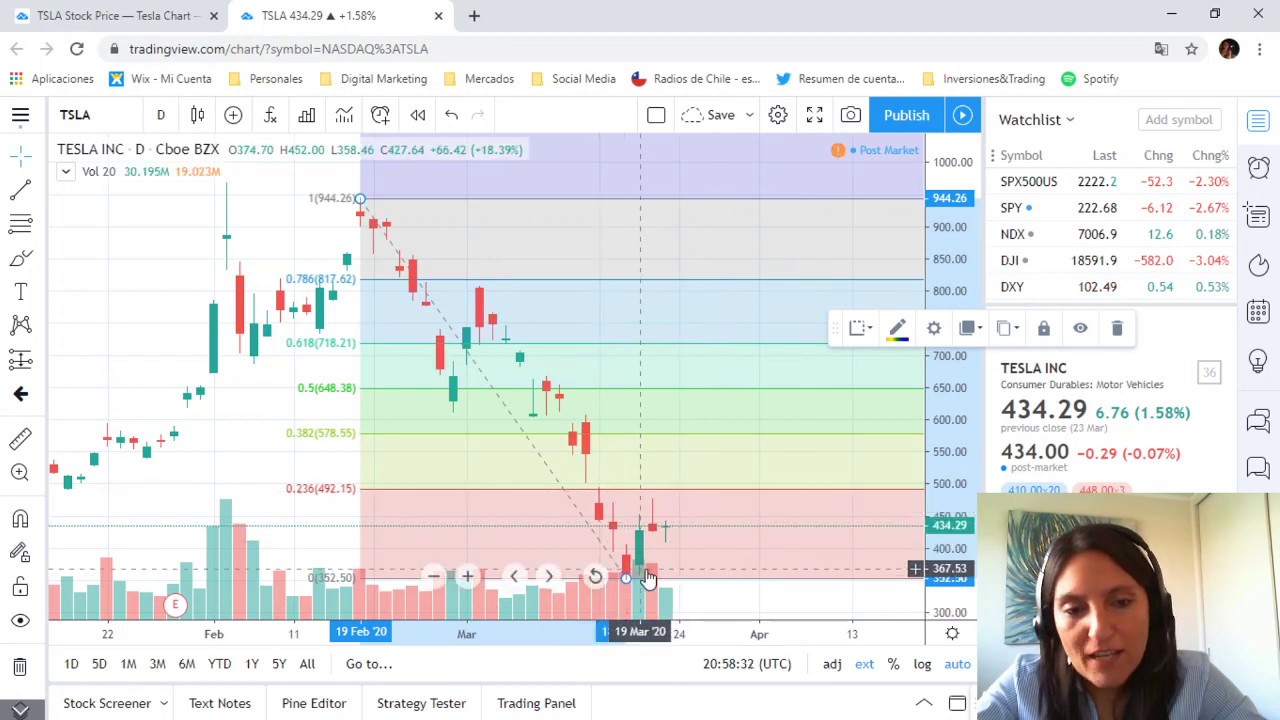Set chart range to YTD
This screenshot has height=720, width=1280.
219,664
